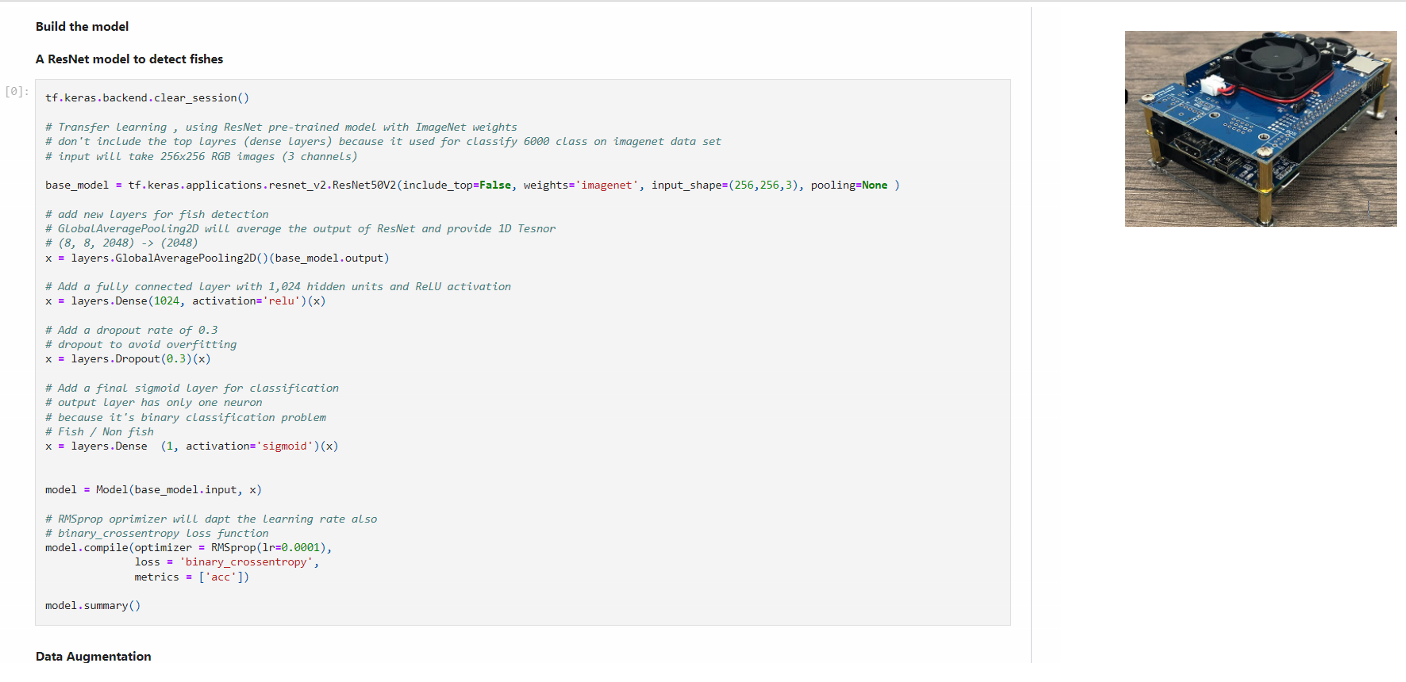Click the "Build the model" heading
The height and width of the screenshot is (682, 1406).
tap(82, 27)
